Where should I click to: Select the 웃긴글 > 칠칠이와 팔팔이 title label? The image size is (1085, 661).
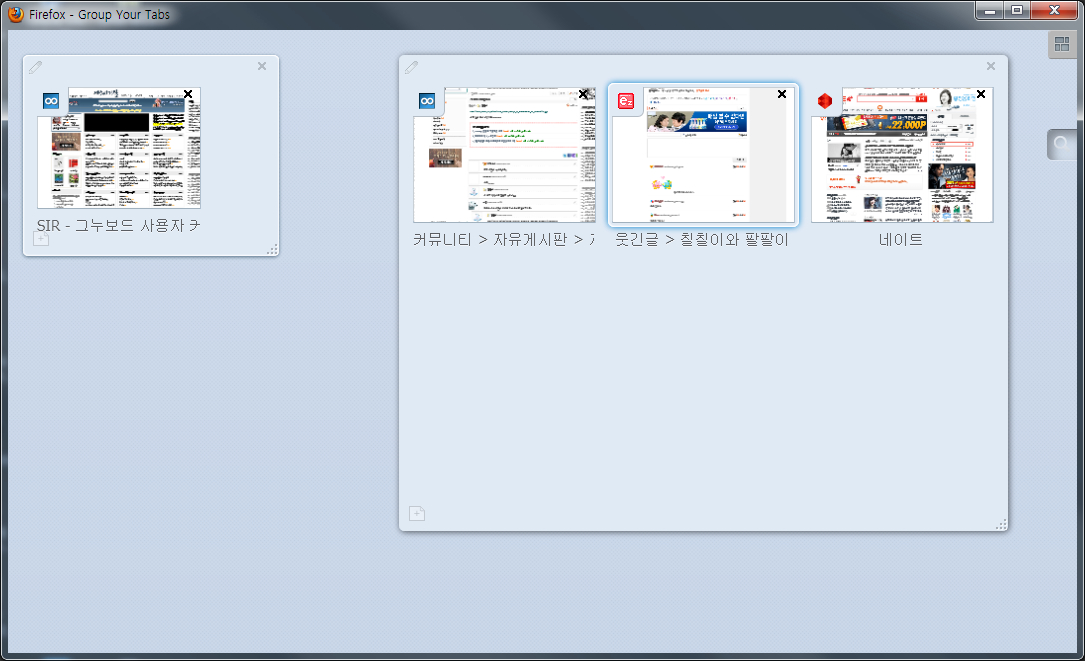pyautogui.click(x=702, y=240)
